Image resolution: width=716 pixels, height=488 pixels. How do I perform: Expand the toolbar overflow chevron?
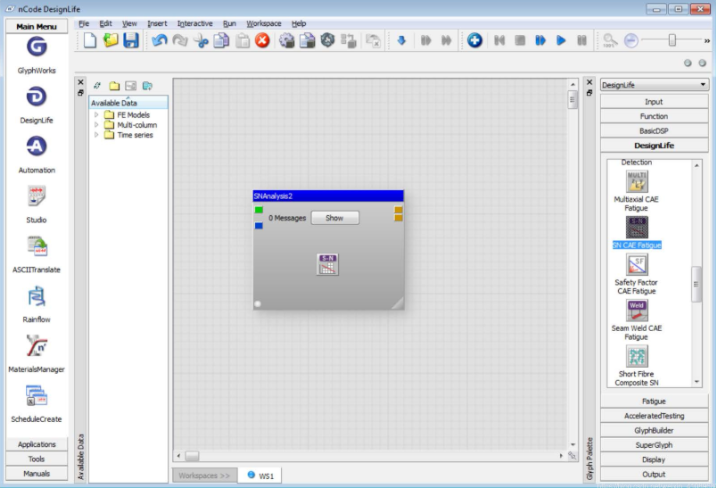[x=707, y=41]
